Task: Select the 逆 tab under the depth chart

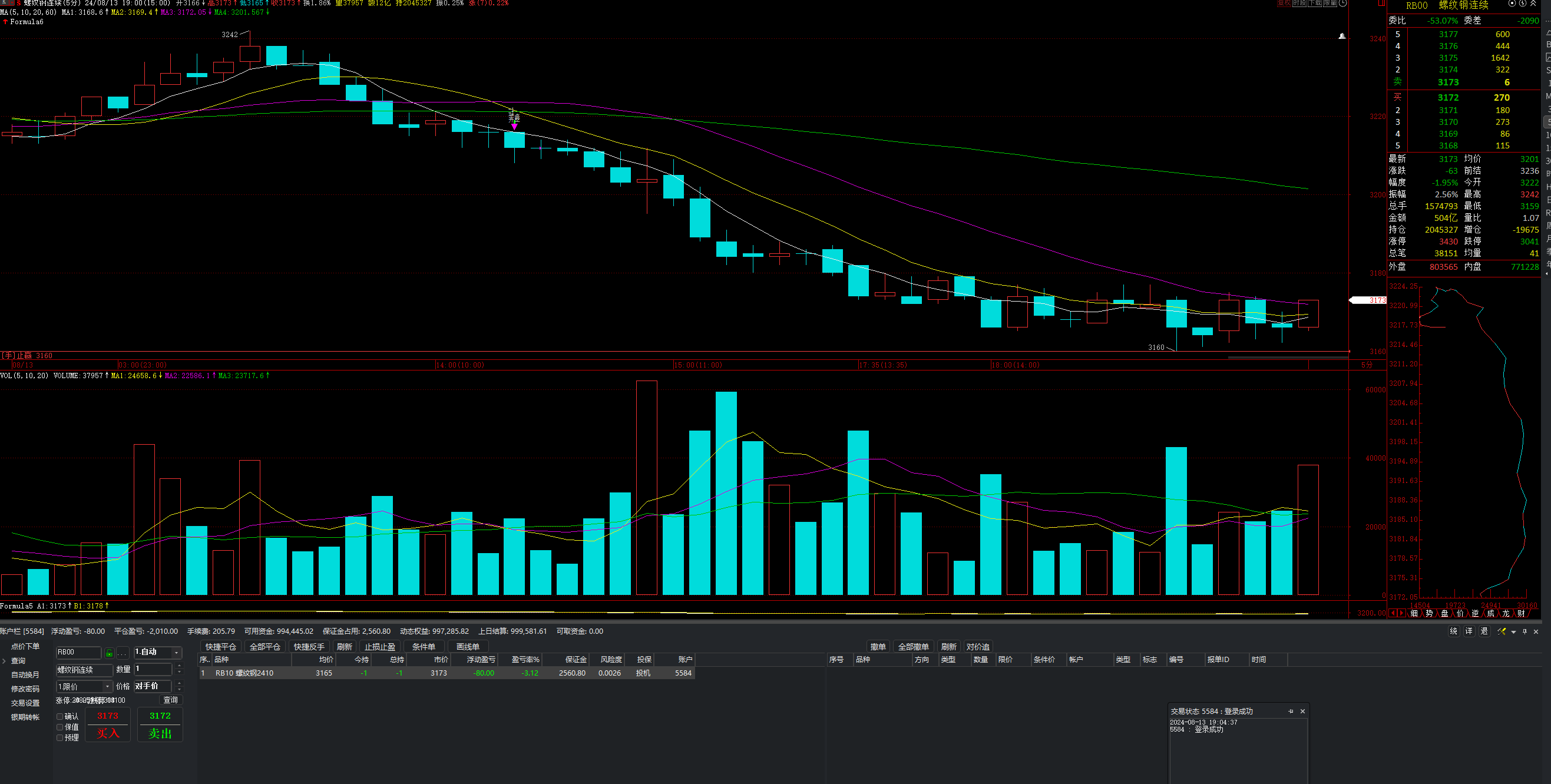Action: [x=1476, y=613]
